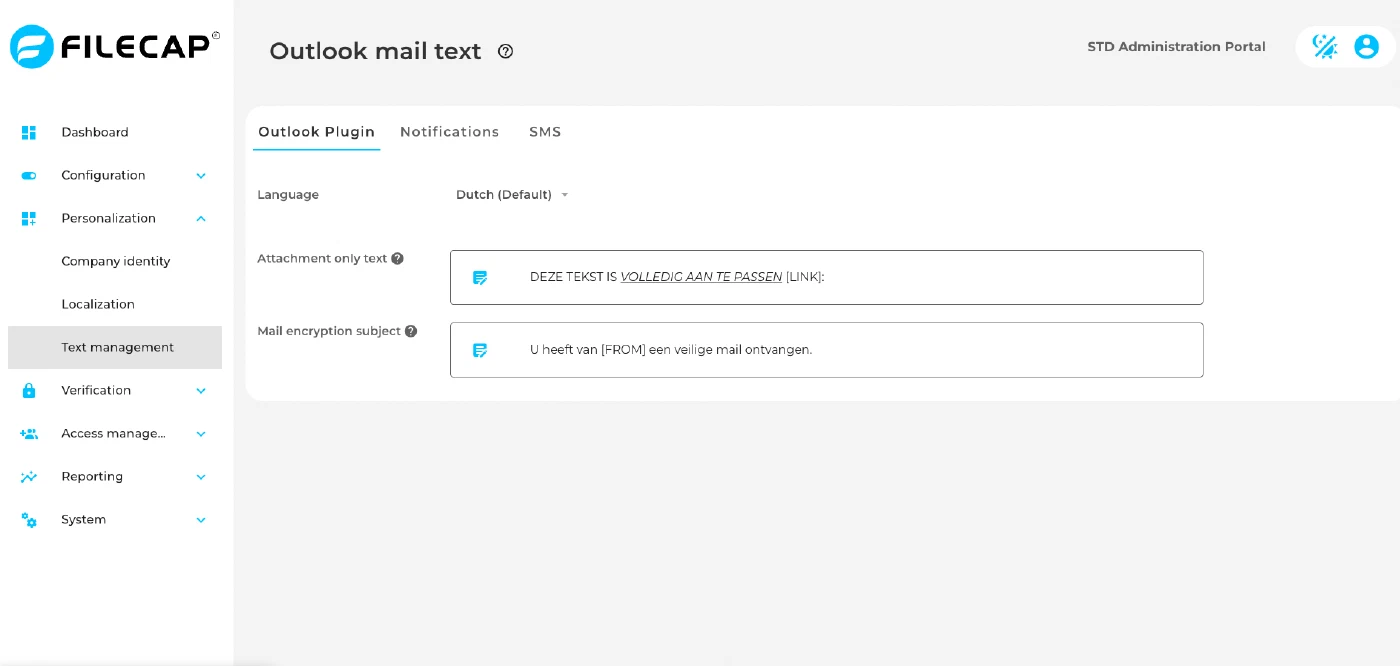
Task: Open the user account icon
Action: click(1366, 46)
